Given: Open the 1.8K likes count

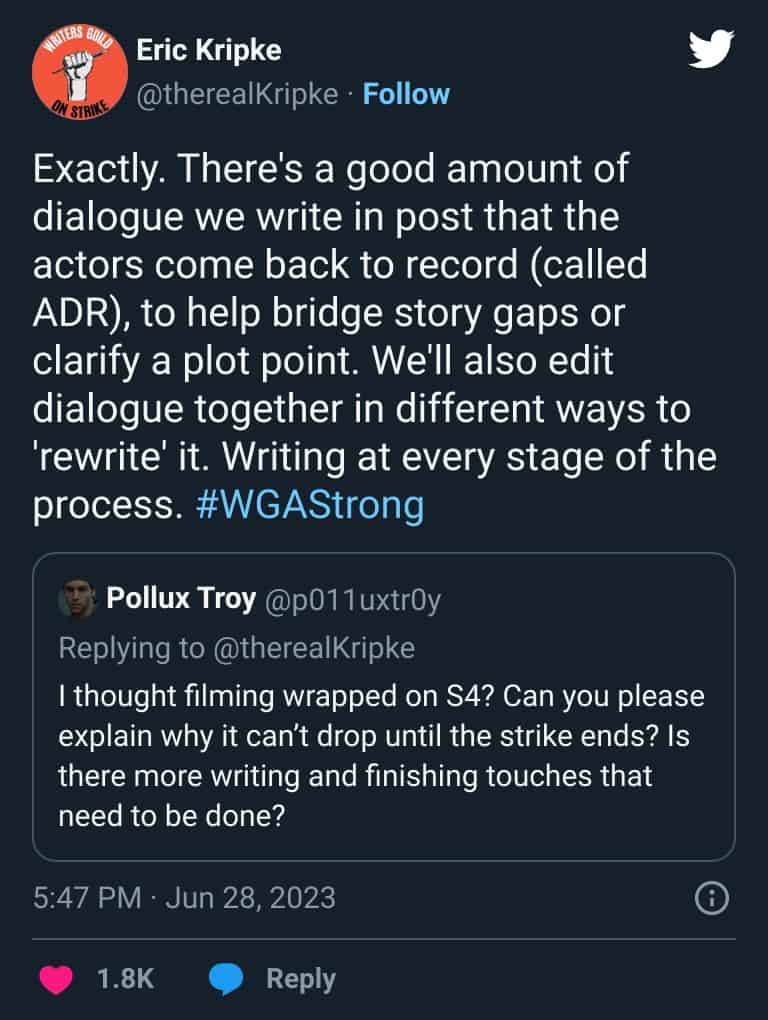Looking at the screenshot, I should coord(124,978).
